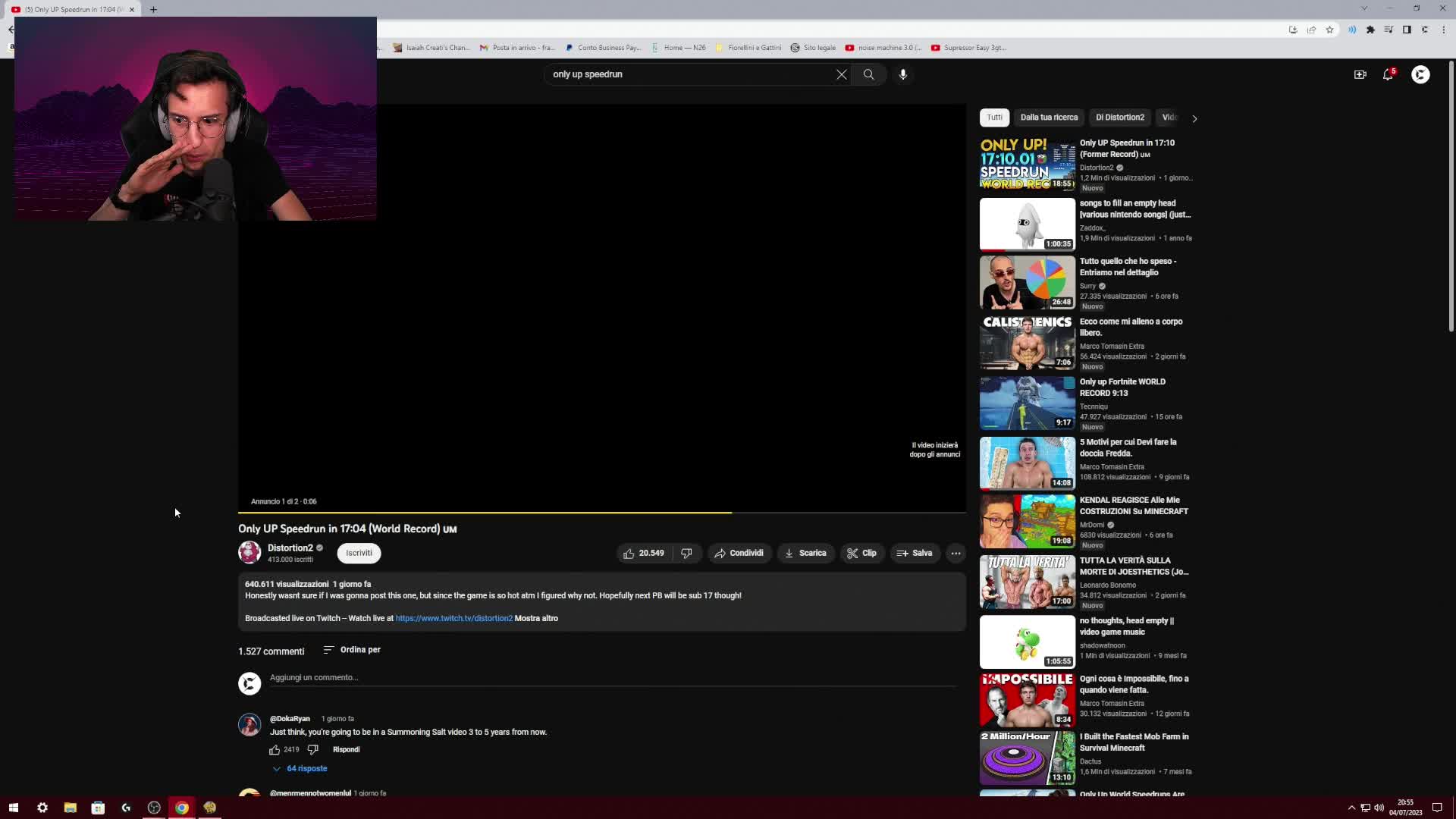
Task: Open the create video icon
Action: click(1360, 74)
